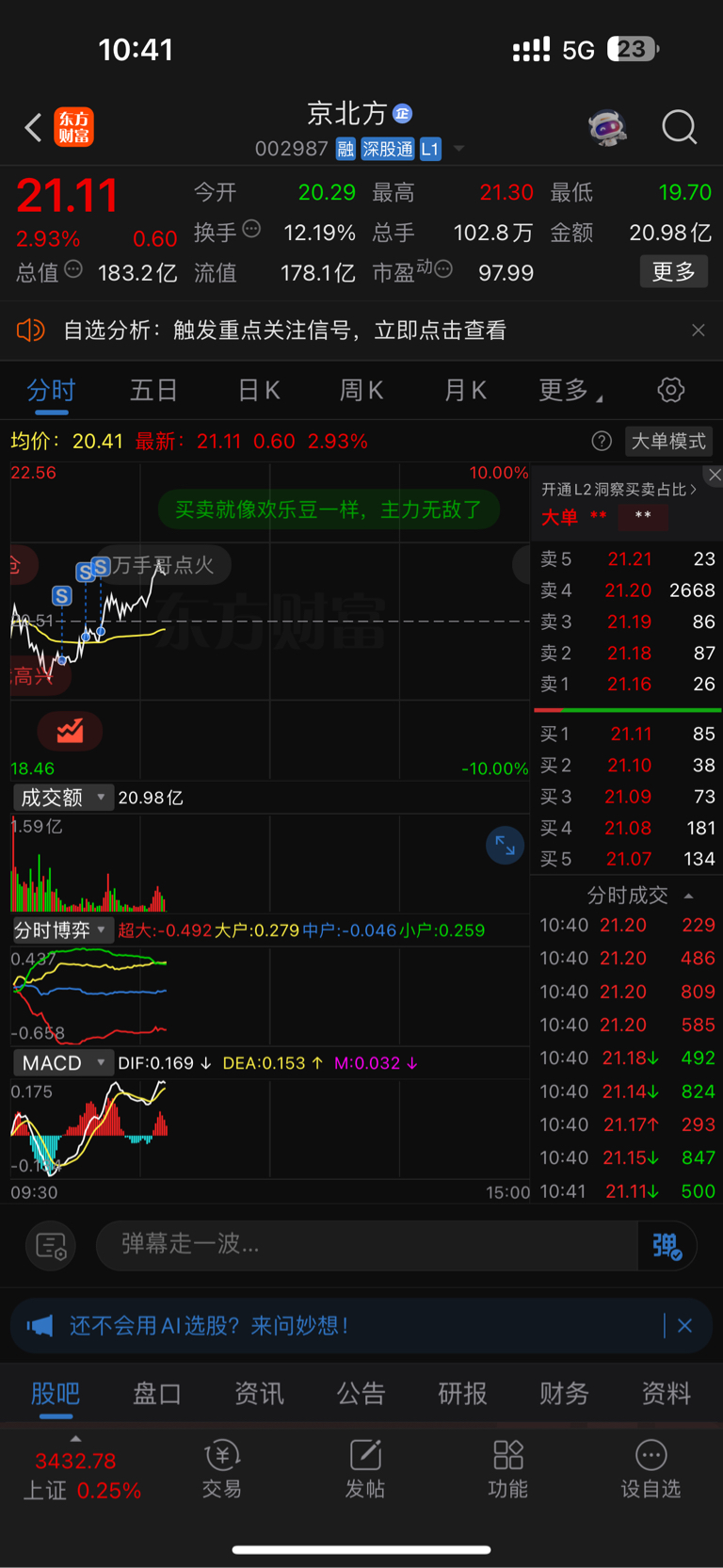Click the 更多 quote details button

[674, 272]
